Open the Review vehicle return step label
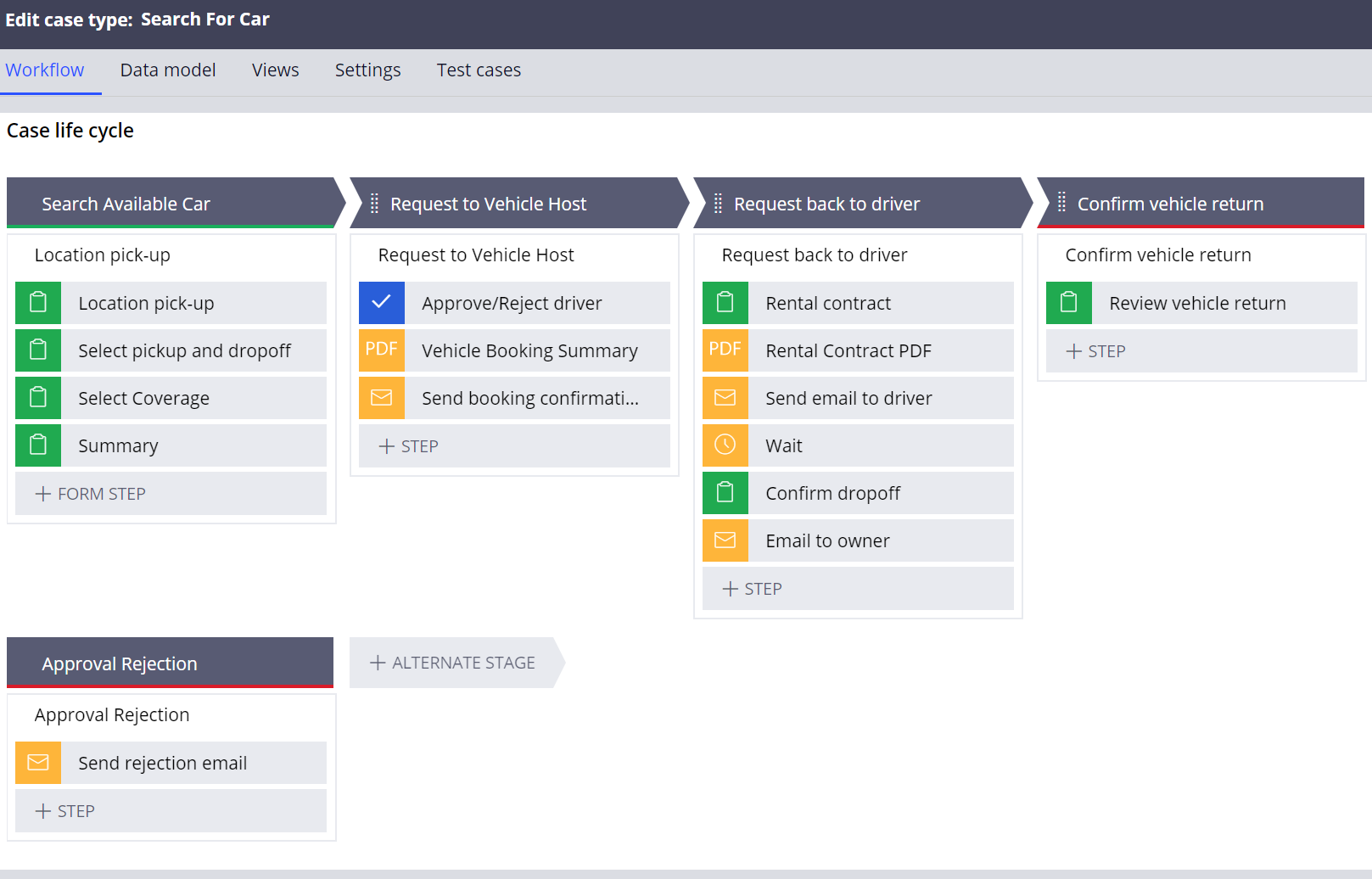Image resolution: width=1372 pixels, height=879 pixels. [1197, 303]
